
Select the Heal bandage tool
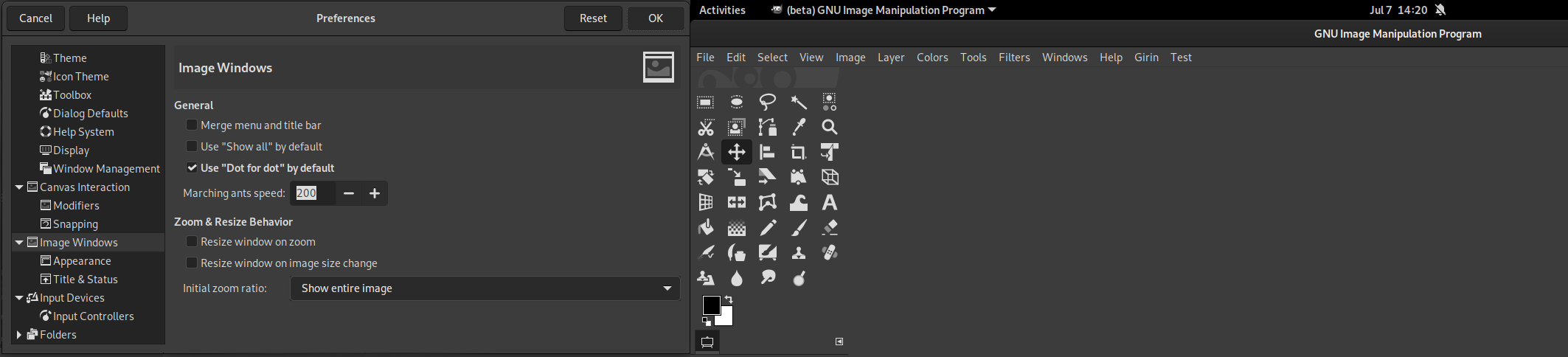[x=830, y=252]
